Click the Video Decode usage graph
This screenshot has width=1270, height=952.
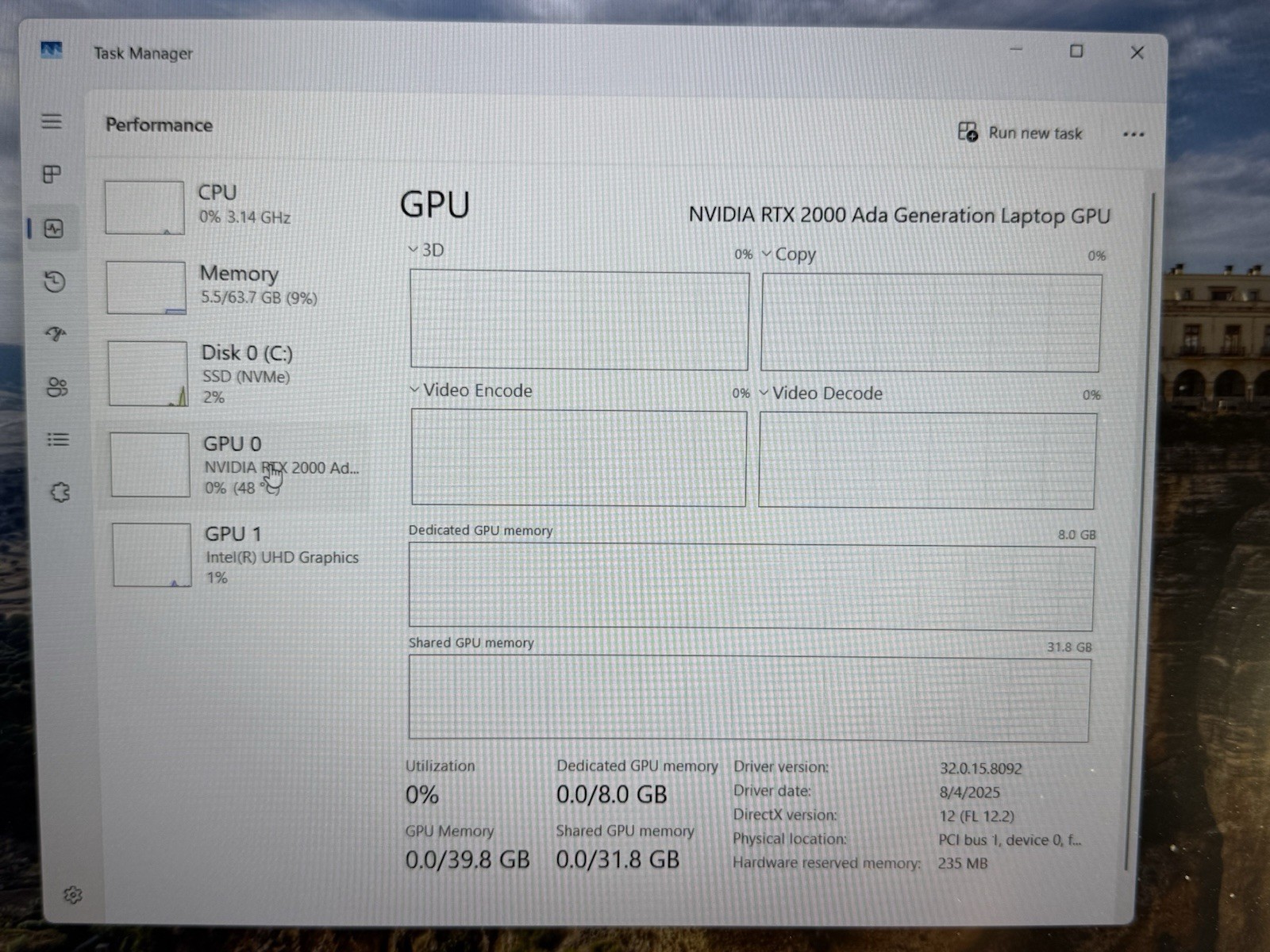pos(928,460)
